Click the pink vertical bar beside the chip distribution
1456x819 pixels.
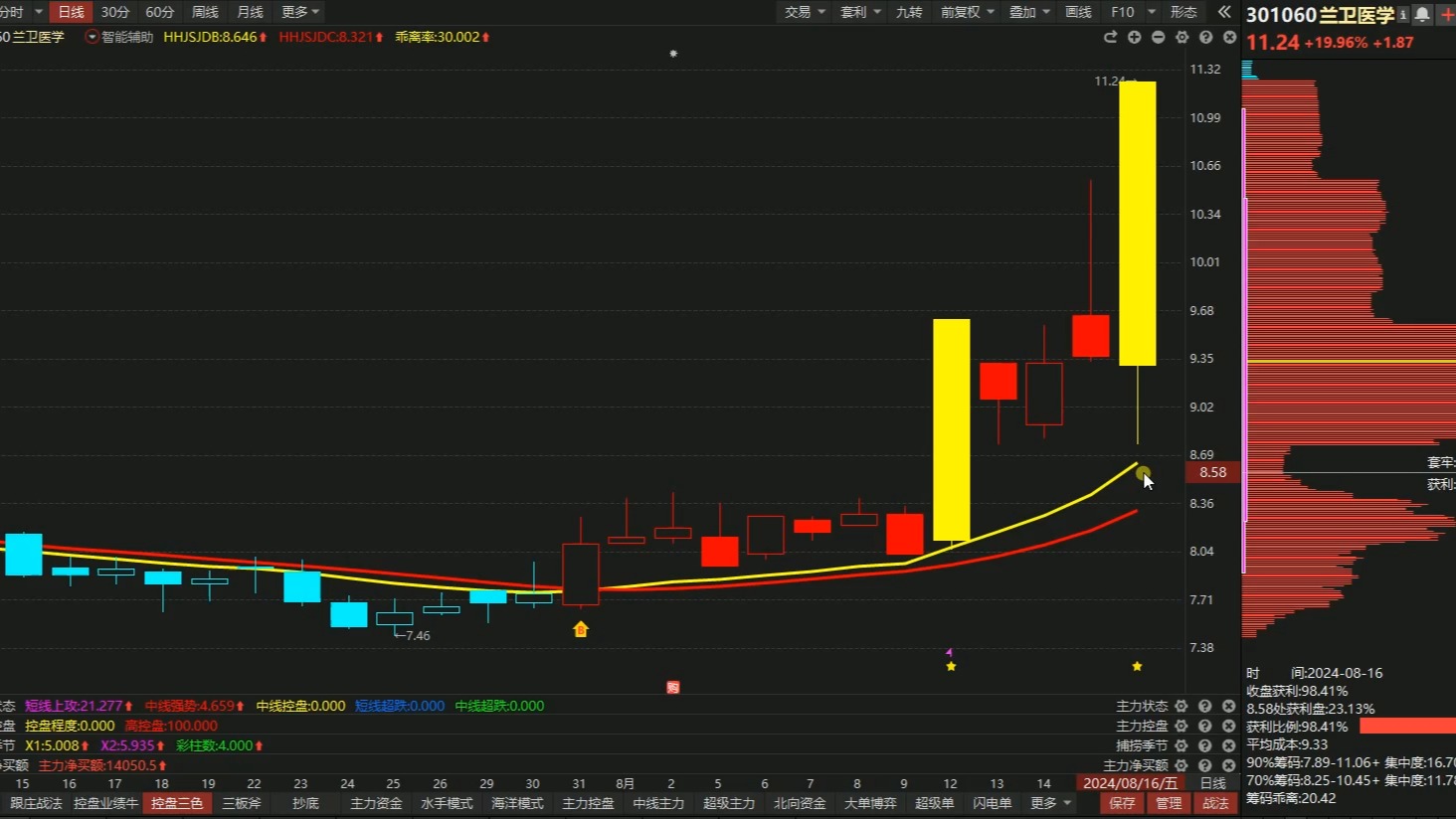click(x=1244, y=341)
